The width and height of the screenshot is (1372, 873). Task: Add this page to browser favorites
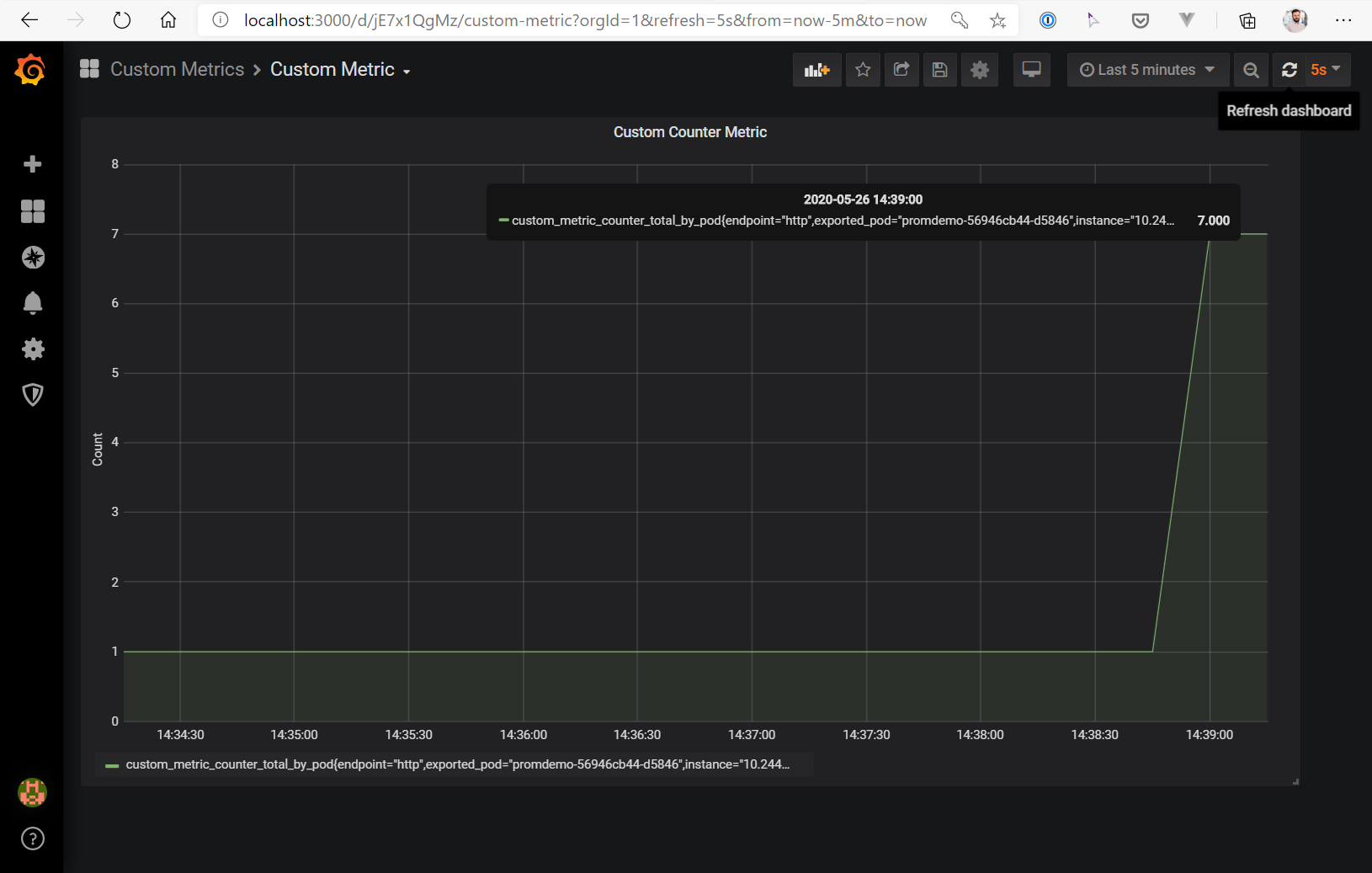tap(998, 20)
